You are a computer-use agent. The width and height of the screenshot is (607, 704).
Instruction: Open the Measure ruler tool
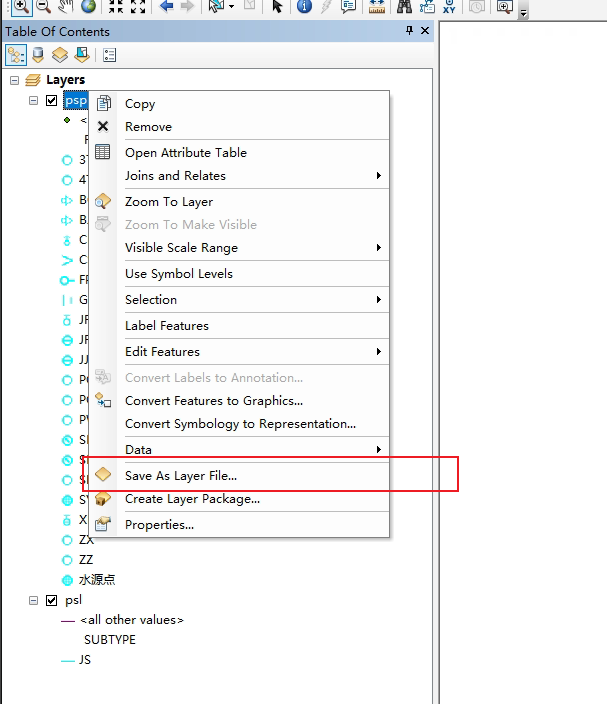(377, 6)
